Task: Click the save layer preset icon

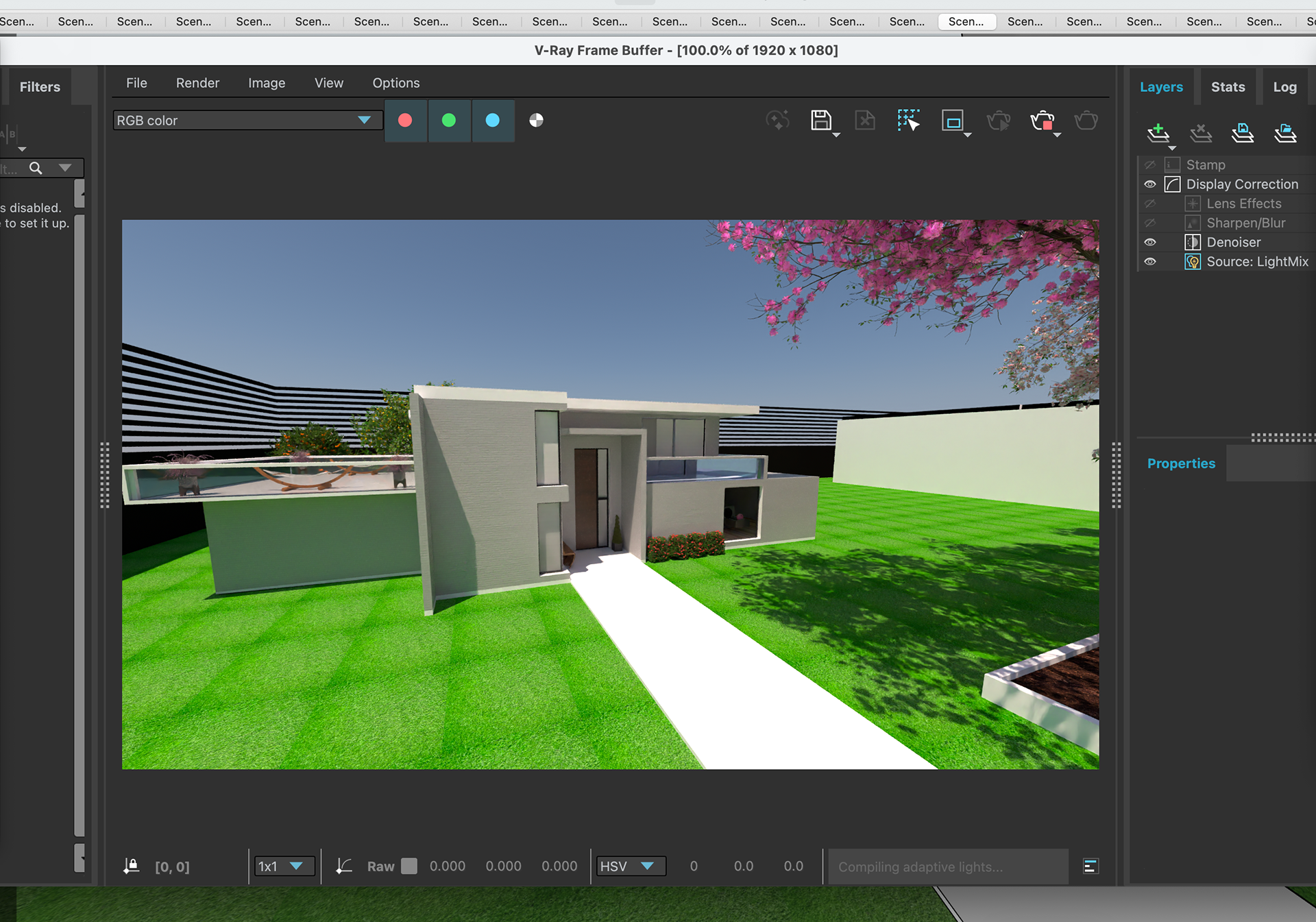Action: 1242,132
